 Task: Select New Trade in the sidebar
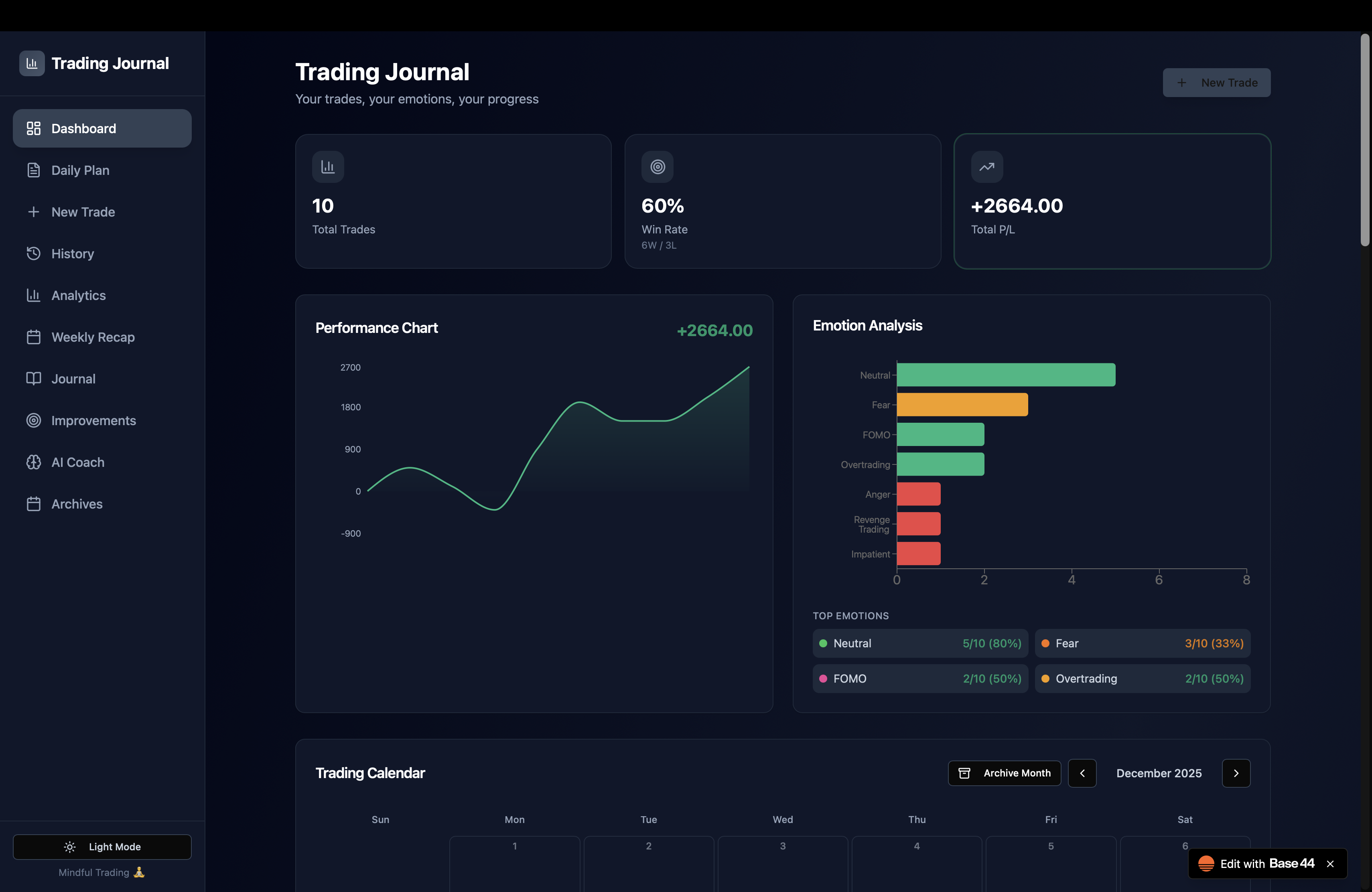click(x=102, y=212)
